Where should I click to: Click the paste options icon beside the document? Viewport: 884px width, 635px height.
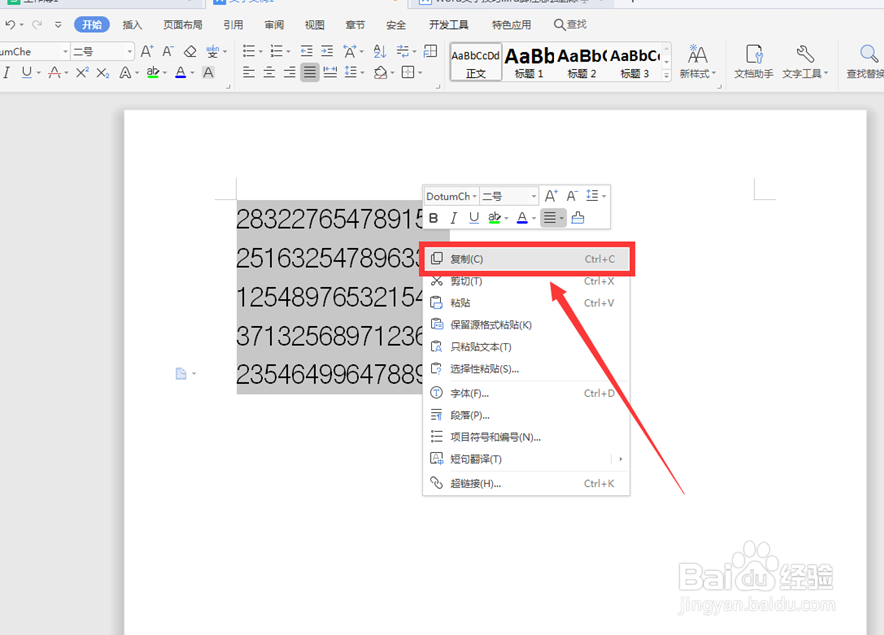(181, 373)
